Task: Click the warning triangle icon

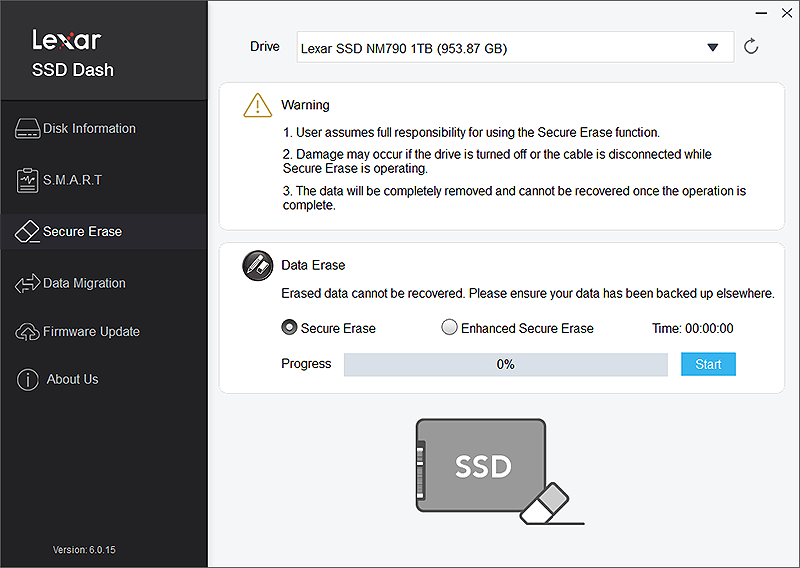Action: pyautogui.click(x=258, y=105)
